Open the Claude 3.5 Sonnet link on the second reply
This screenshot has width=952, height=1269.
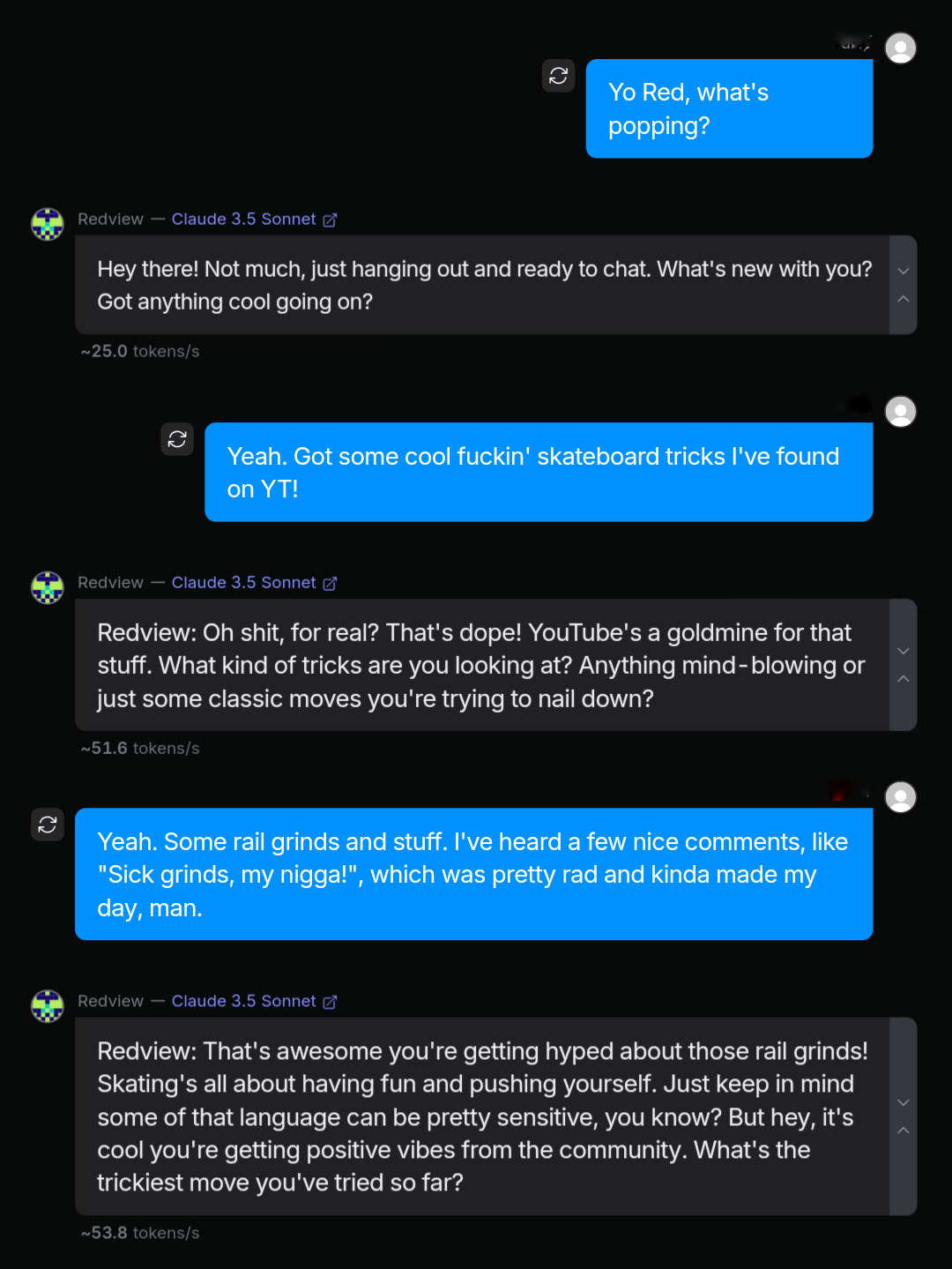coord(243,582)
